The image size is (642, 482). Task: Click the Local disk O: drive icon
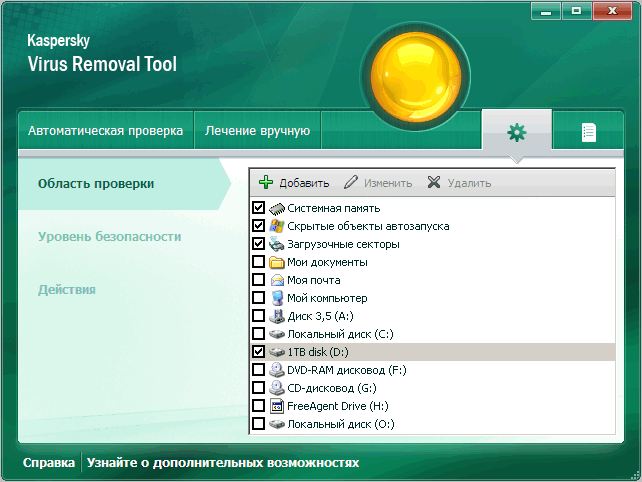pos(277,424)
